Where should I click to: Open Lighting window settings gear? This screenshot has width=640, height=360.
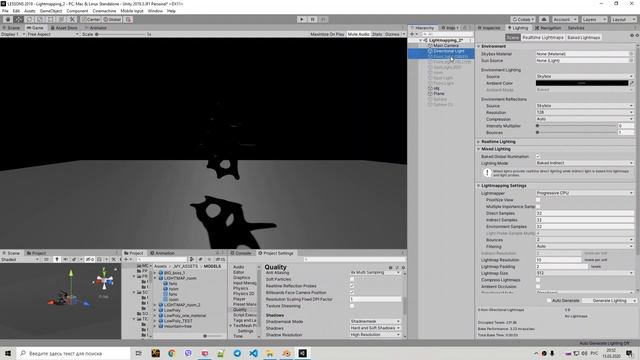[636, 36]
